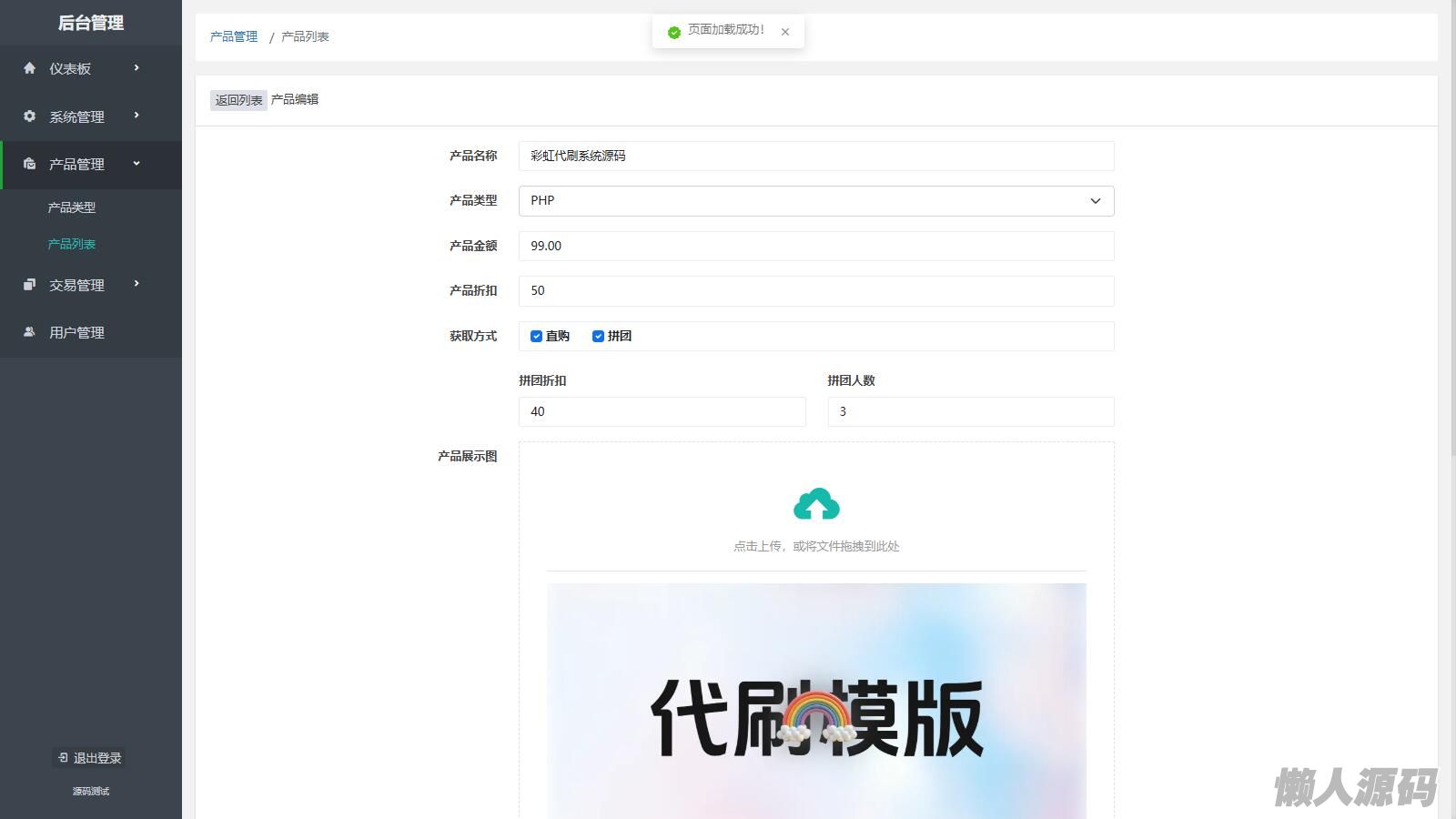Click the 源码测试 text in sidebar footer
1456x819 pixels.
tap(91, 791)
